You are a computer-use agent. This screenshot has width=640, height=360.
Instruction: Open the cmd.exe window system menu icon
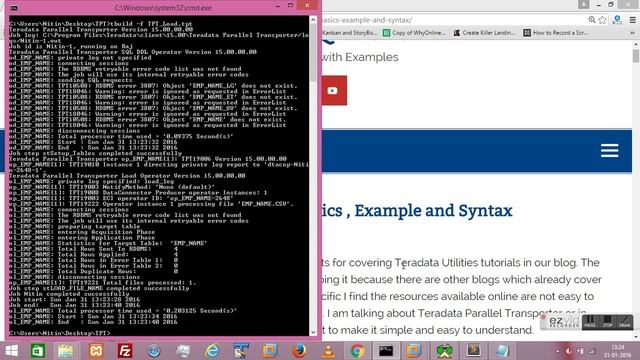13,7
